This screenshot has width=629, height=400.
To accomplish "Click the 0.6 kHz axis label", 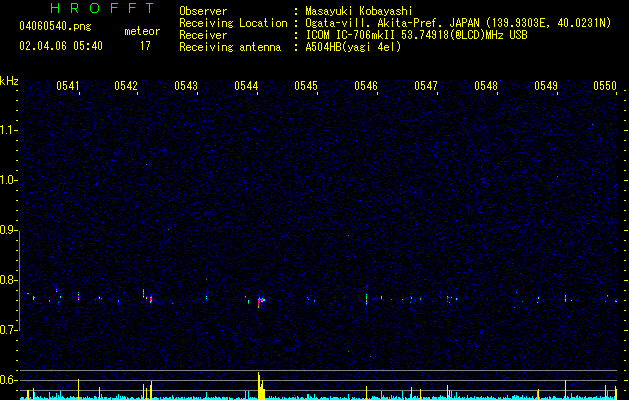I will (8, 380).
